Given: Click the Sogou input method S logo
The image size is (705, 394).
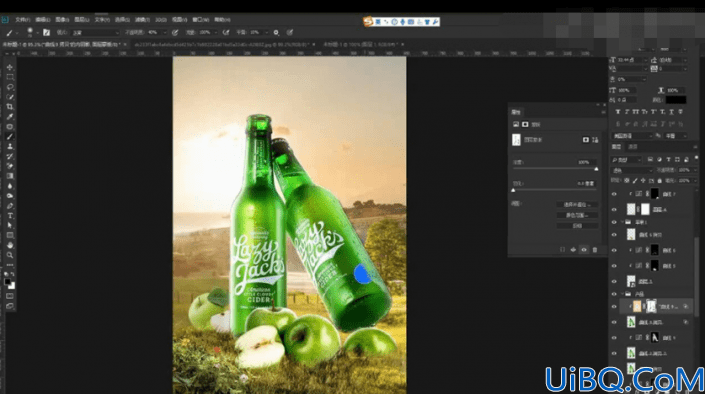Looking at the screenshot, I should coord(368,22).
